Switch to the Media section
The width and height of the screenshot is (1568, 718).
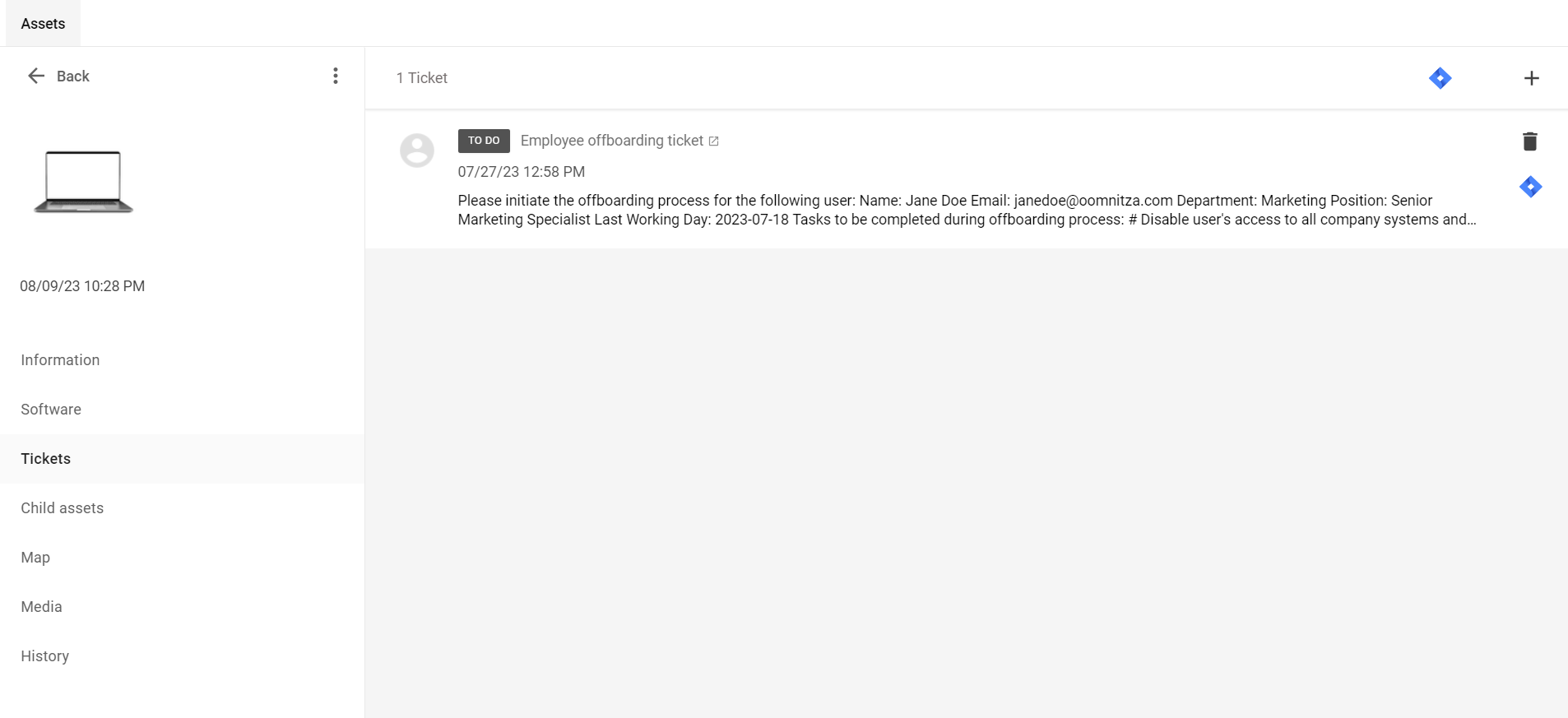[x=41, y=607]
